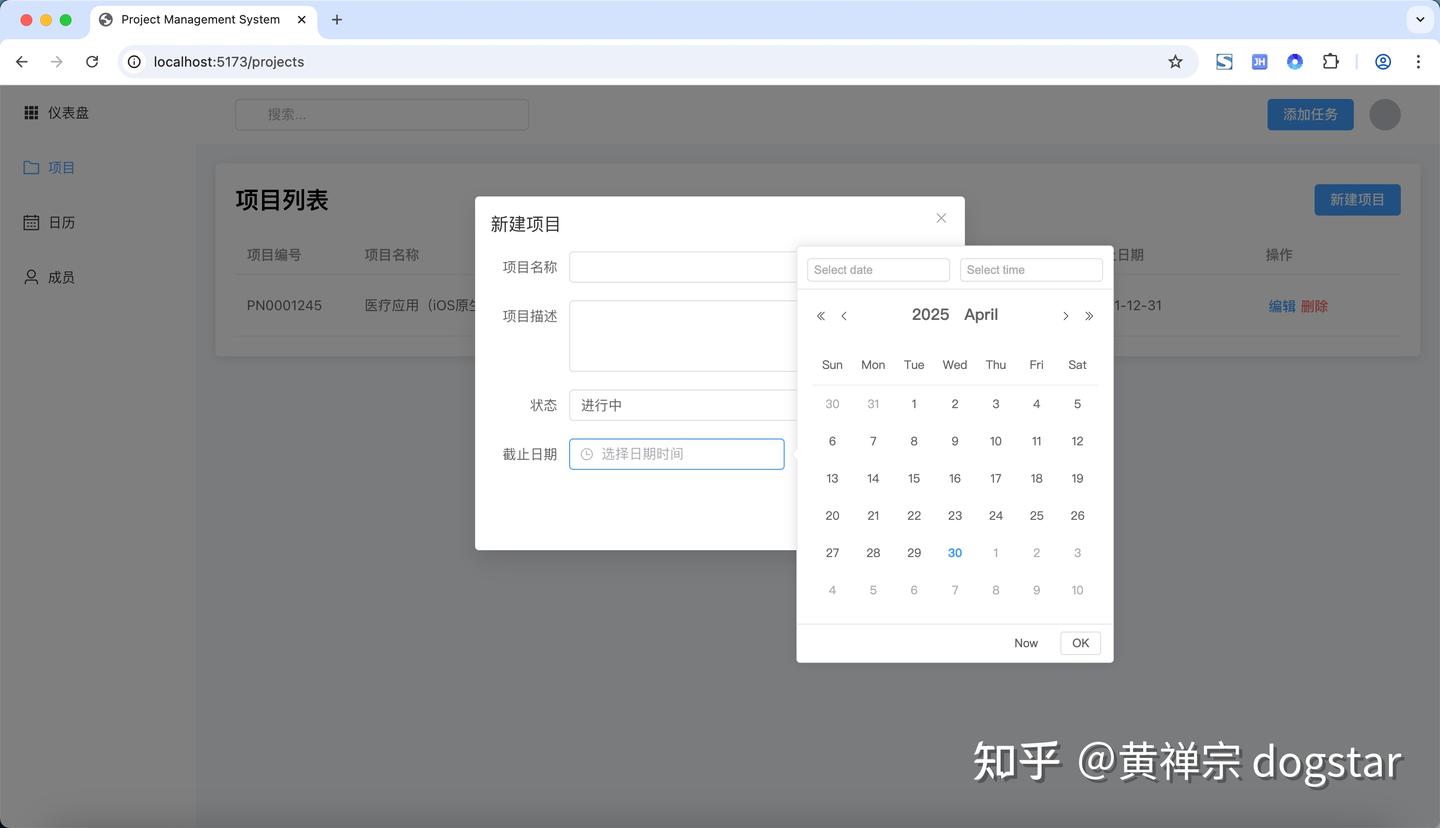This screenshot has height=828, width=1440.
Task: Click the 添加任务 button
Action: (1310, 114)
